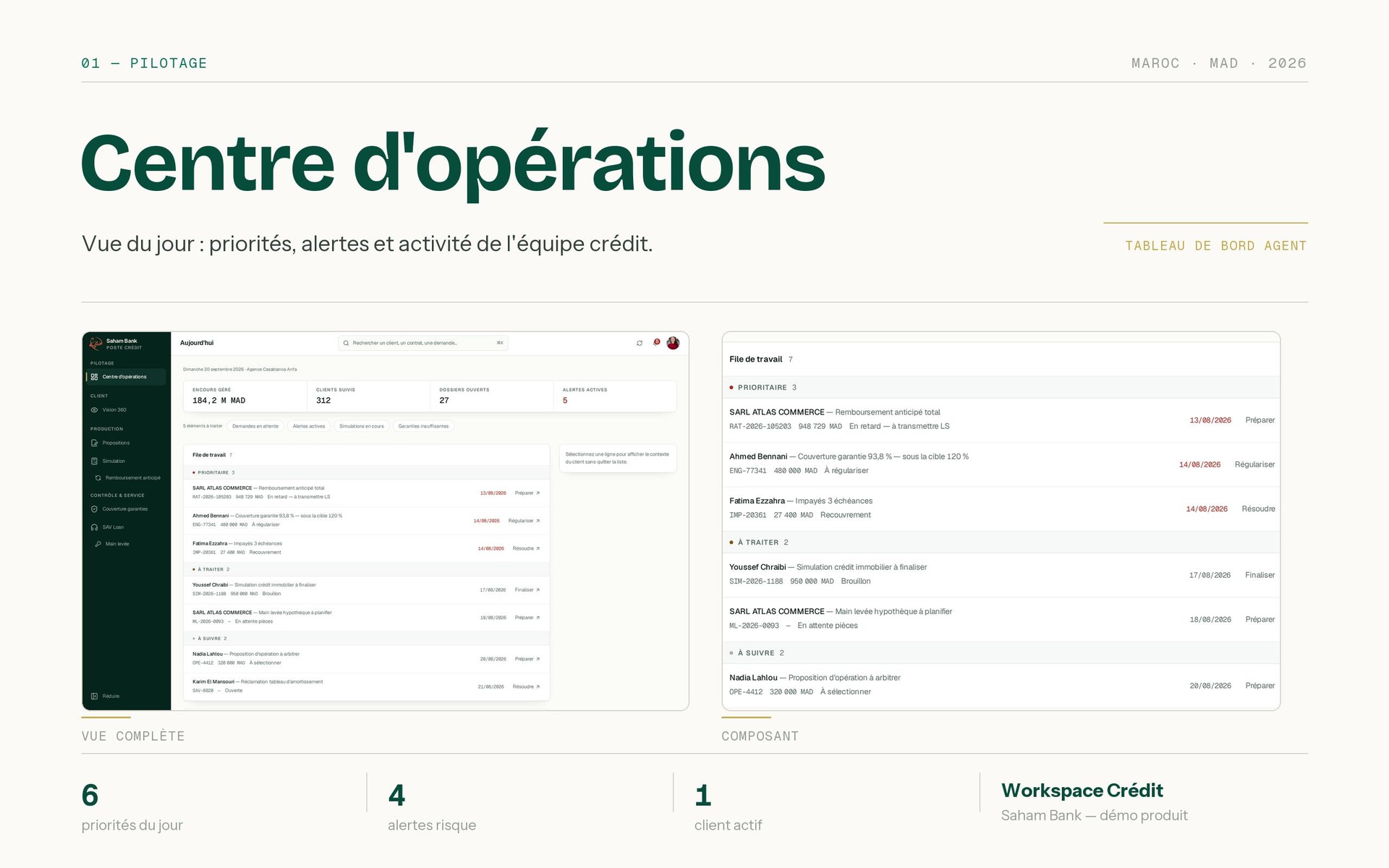Viewport: 1389px width, 868px height.
Task: Toggle the 'Demandes en attente' filter chip
Action: tap(255, 426)
